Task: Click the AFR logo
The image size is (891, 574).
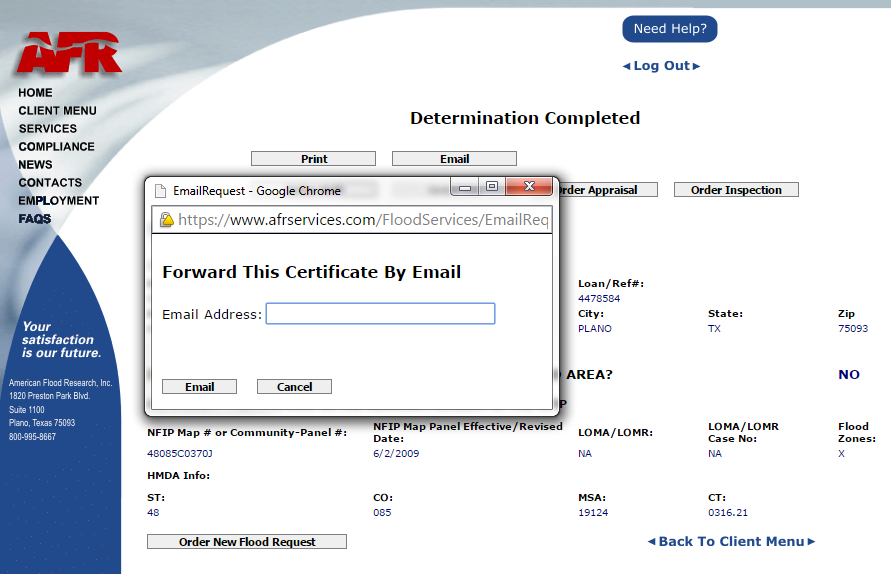Action: [68, 52]
